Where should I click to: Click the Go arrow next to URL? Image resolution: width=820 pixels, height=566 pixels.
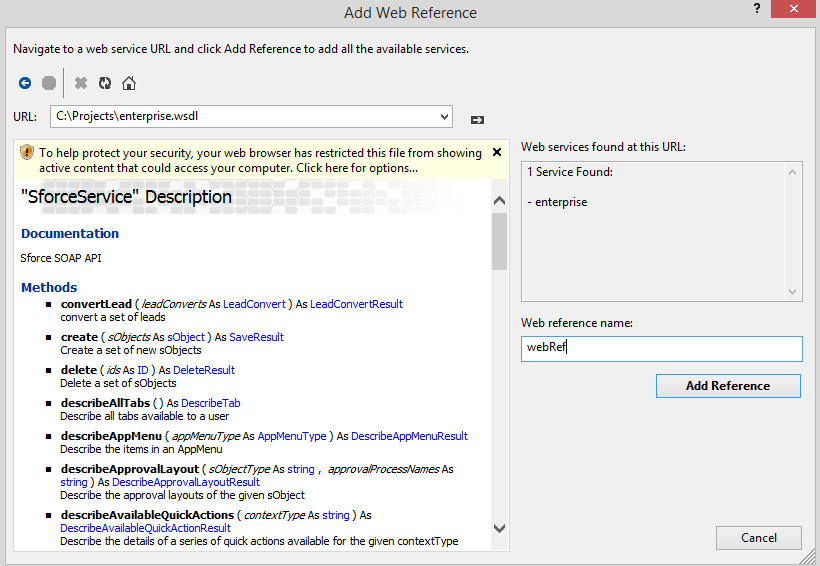pyautogui.click(x=477, y=120)
